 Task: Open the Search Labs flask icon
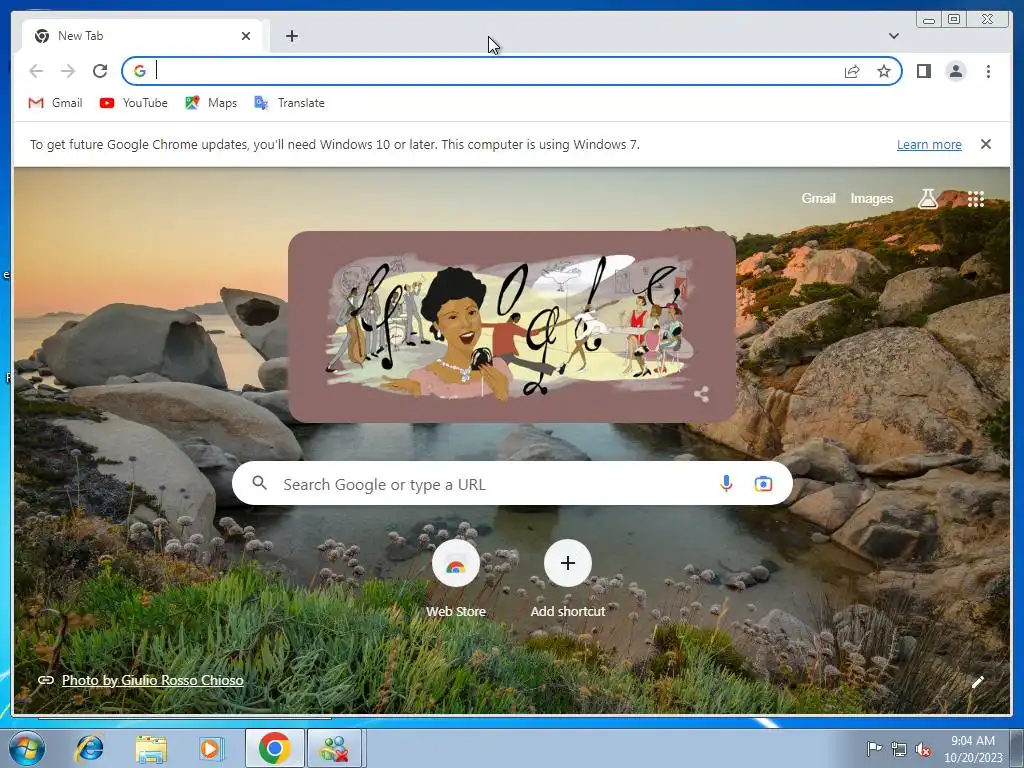tap(927, 199)
